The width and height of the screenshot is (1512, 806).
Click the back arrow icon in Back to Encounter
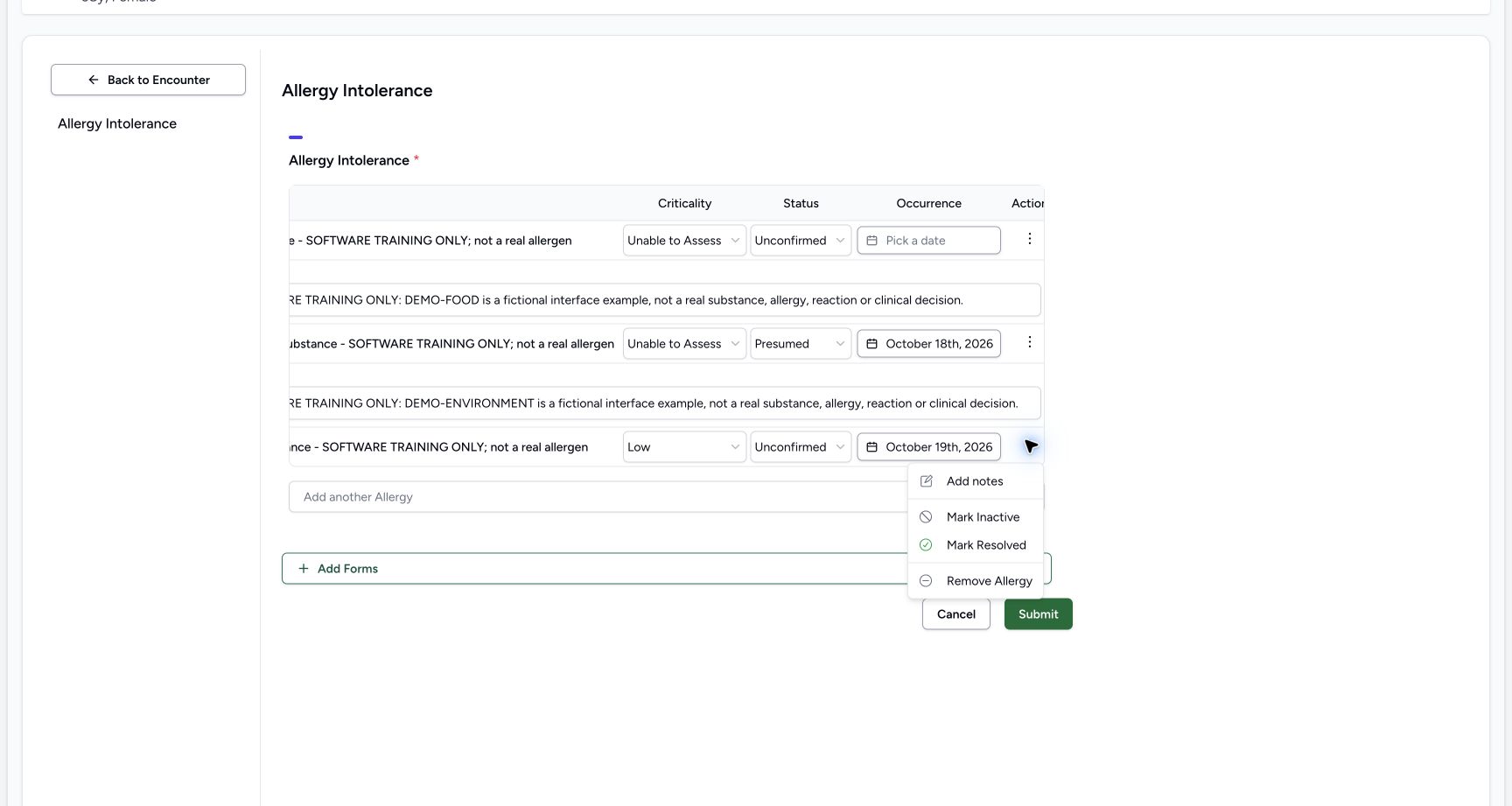(94, 80)
